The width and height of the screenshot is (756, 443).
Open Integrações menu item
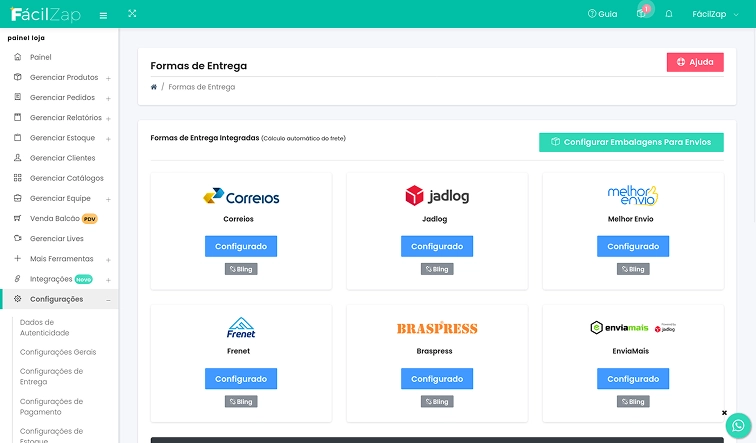51,279
